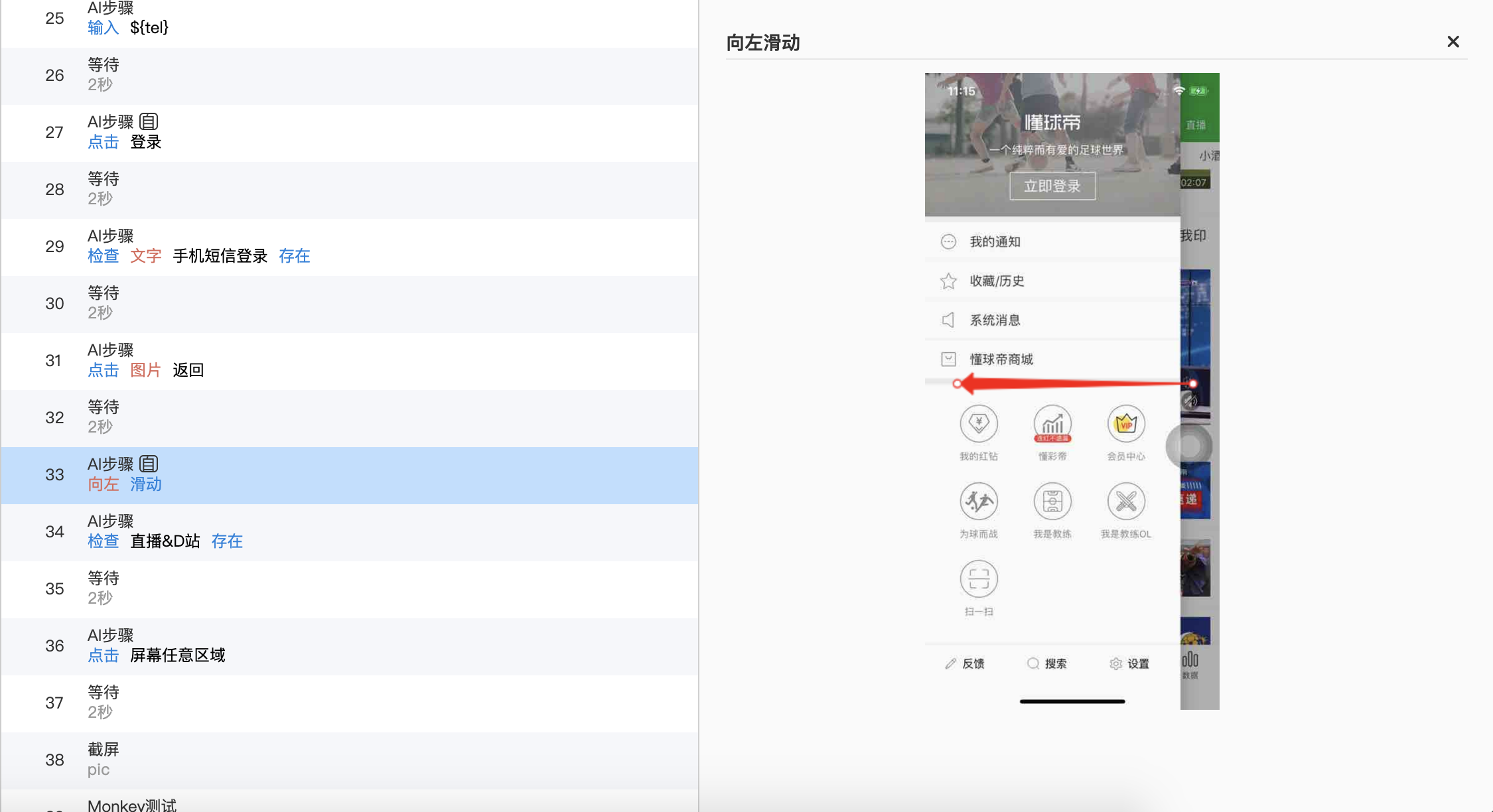Image resolution: width=1493 pixels, height=812 pixels.
Task: Select step 29 手机短信登录 check row
Action: [349, 247]
